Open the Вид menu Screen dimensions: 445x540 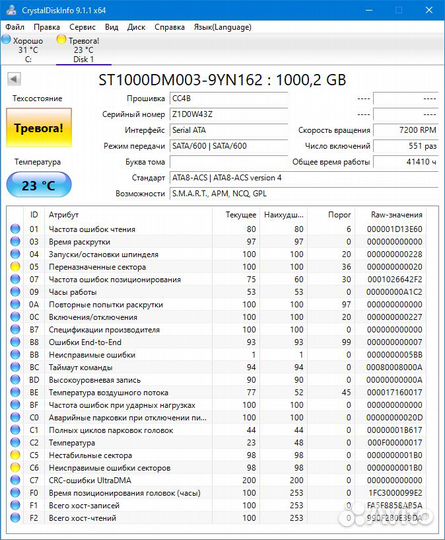[x=111, y=27]
